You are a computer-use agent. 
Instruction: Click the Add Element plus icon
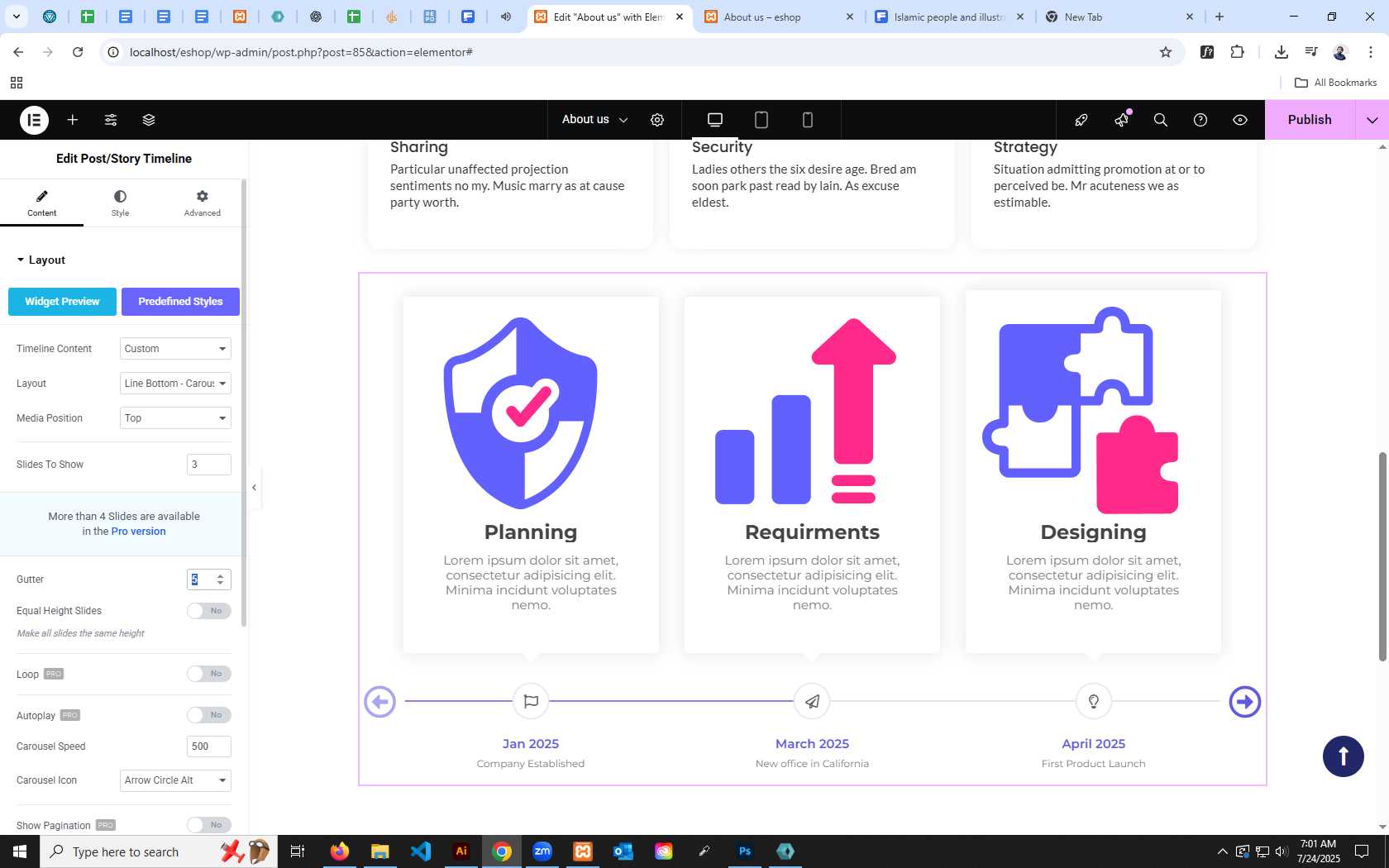tap(73, 120)
